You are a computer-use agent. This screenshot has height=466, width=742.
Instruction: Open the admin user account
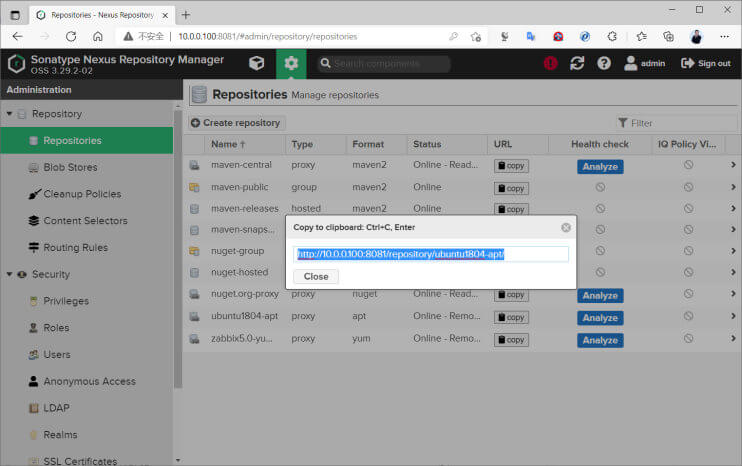click(645, 63)
